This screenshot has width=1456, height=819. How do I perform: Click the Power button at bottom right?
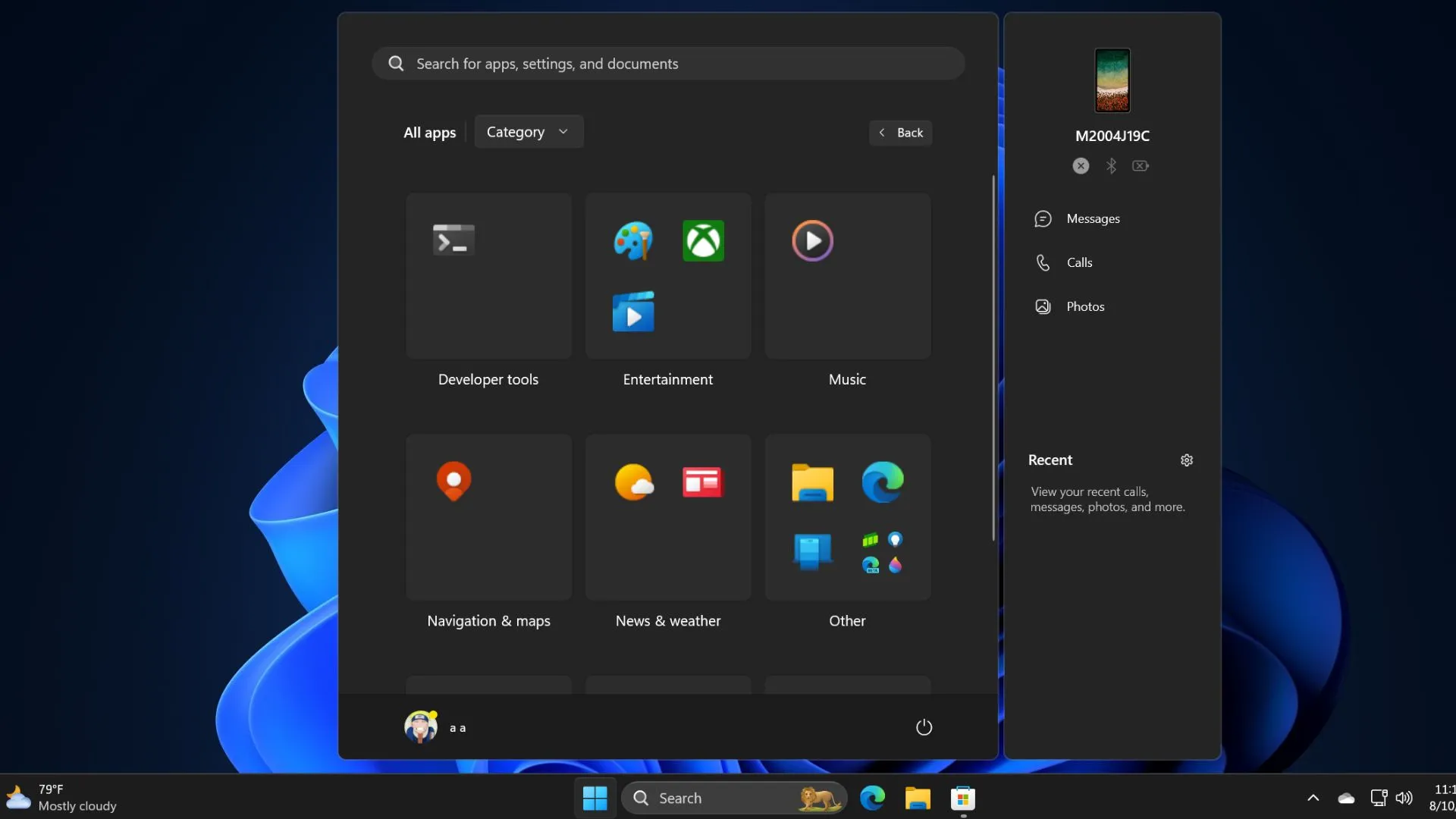click(923, 727)
